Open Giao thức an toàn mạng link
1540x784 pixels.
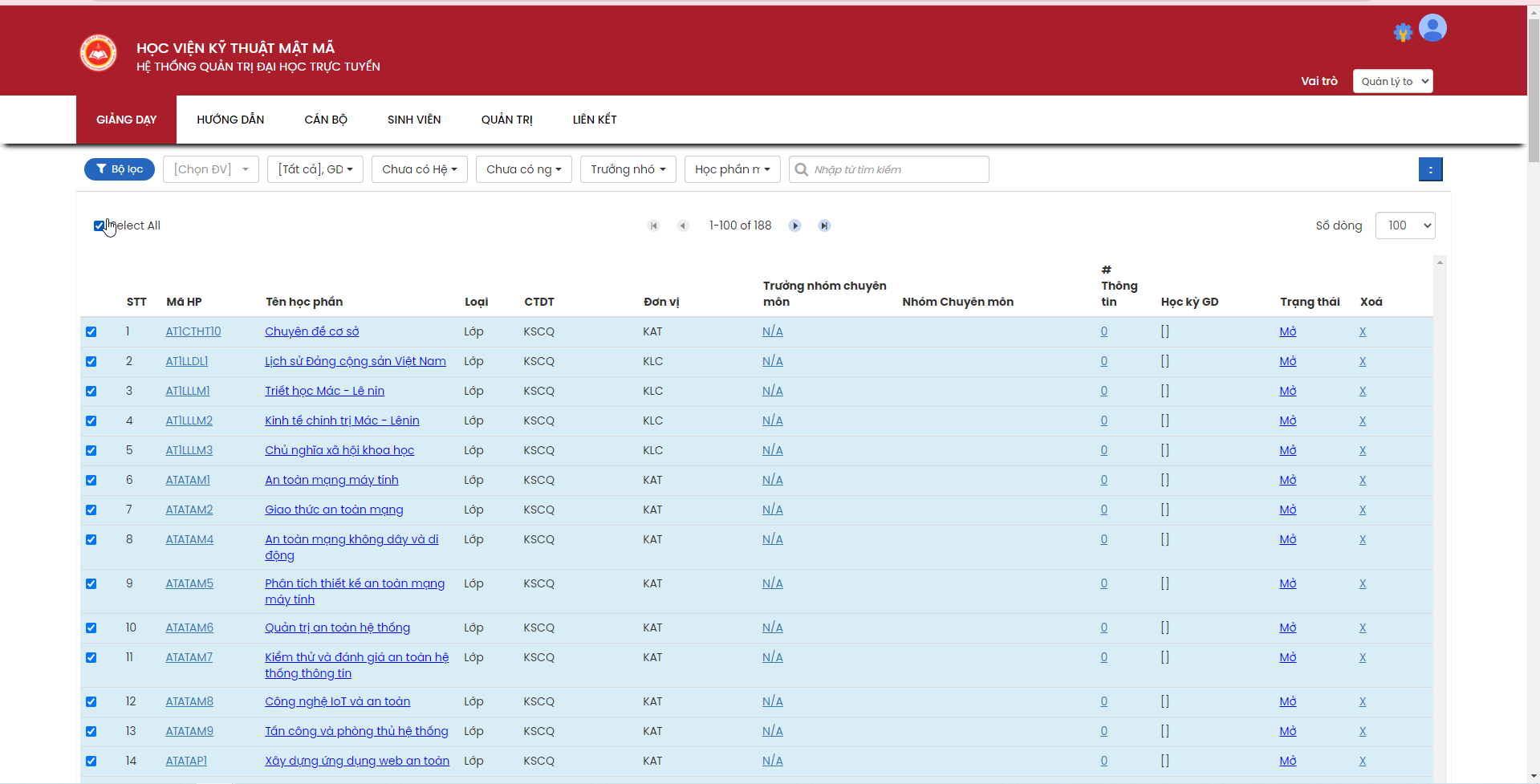point(334,510)
